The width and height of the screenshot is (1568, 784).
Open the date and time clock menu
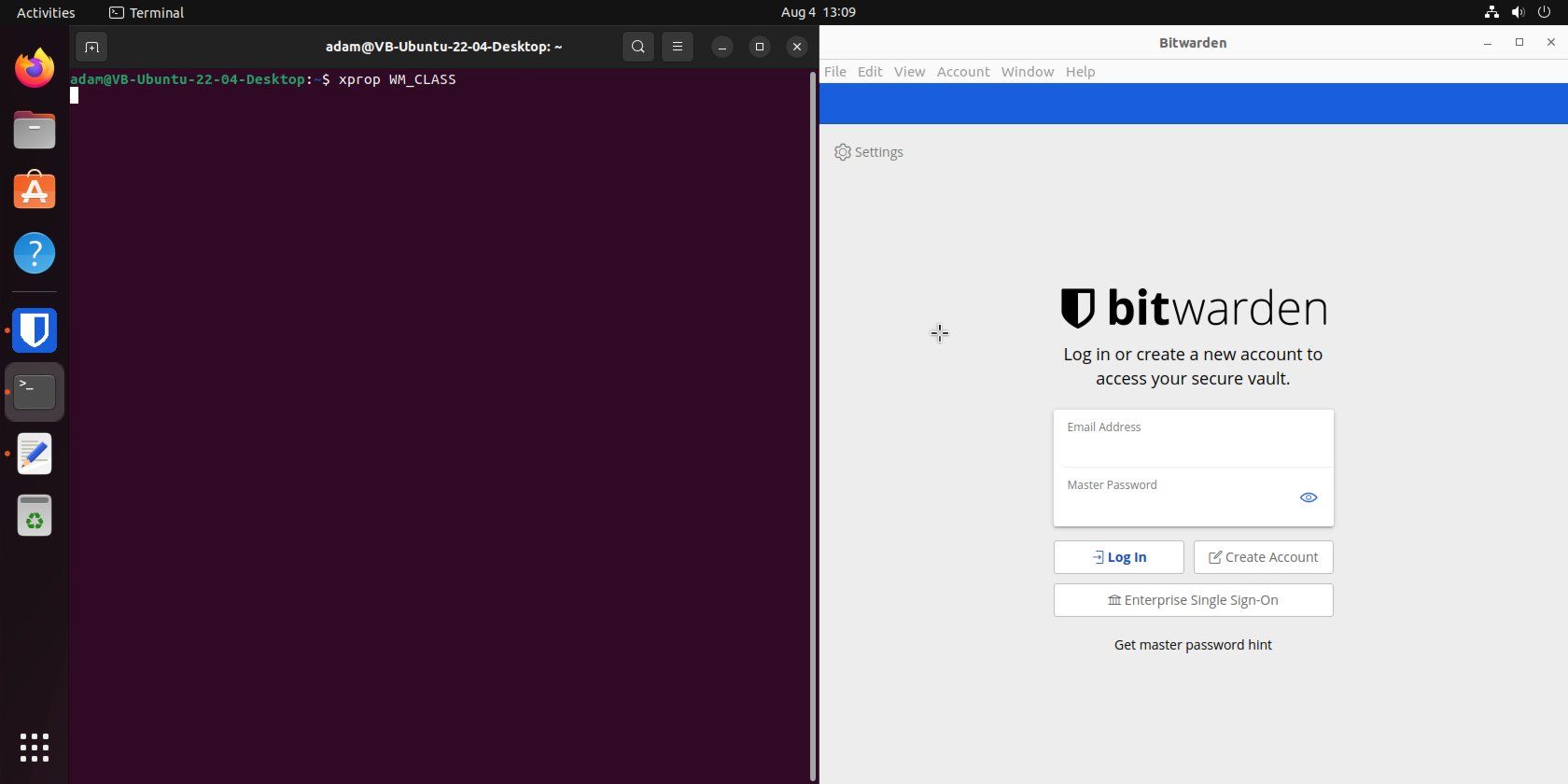[819, 12]
